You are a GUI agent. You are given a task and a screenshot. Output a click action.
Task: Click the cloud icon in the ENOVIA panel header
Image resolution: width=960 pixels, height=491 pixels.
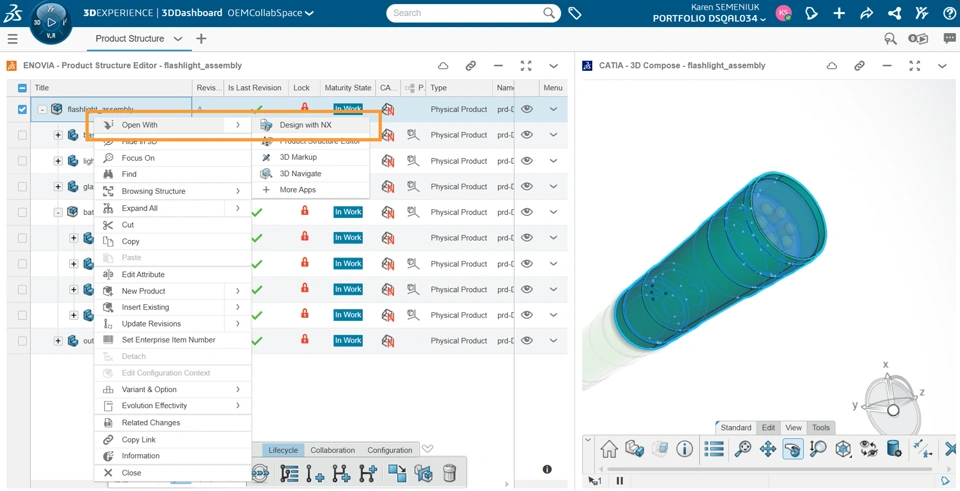443,66
